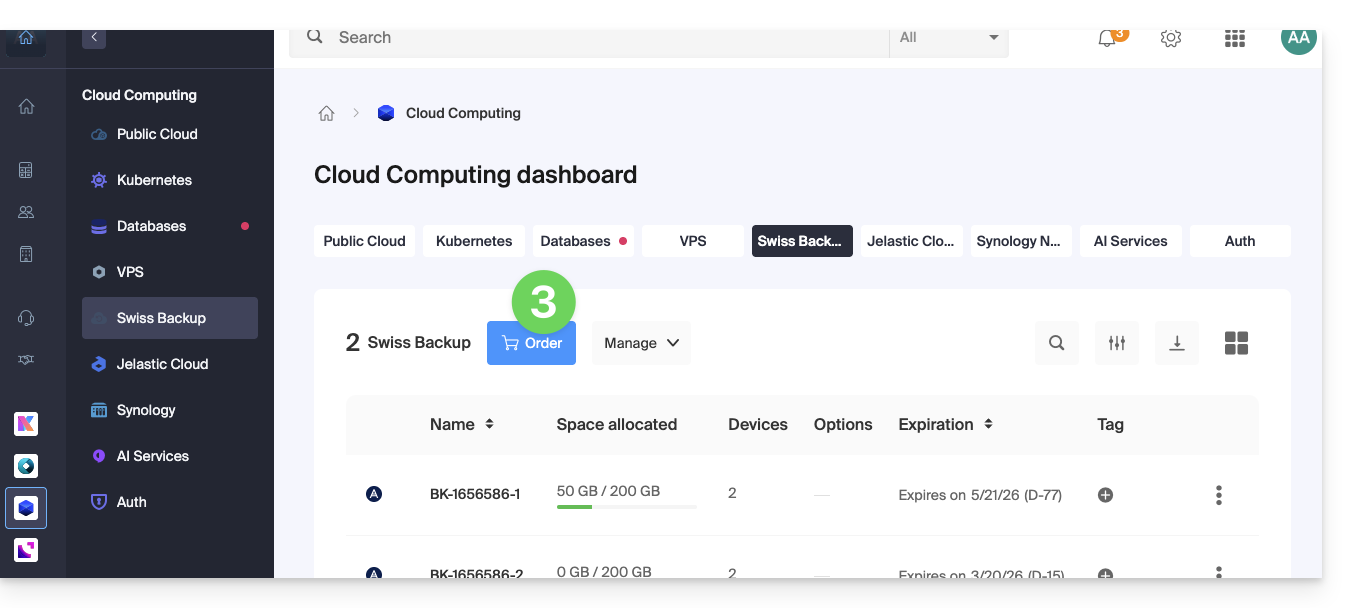Switch to the AI Services tab
This screenshot has height=608, width=1352.
point(1130,241)
